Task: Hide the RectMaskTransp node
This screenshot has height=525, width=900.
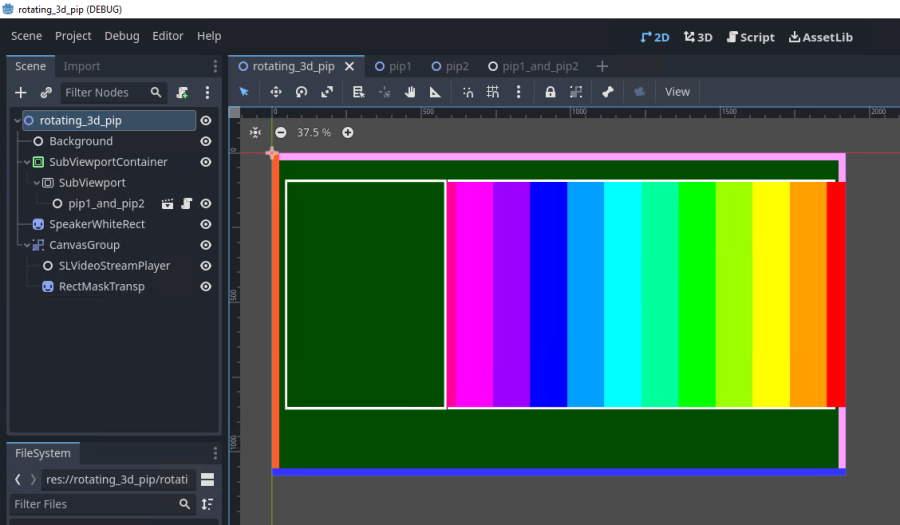Action: tap(205, 286)
